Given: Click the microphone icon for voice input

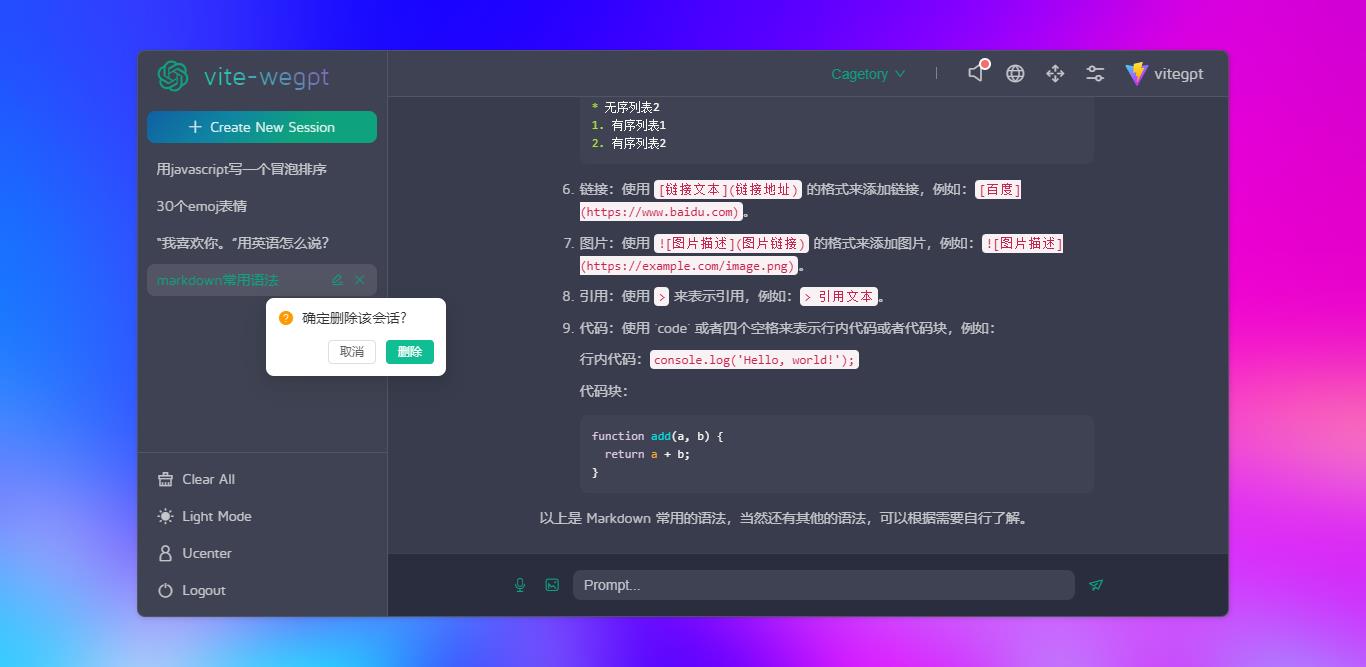Looking at the screenshot, I should point(520,585).
